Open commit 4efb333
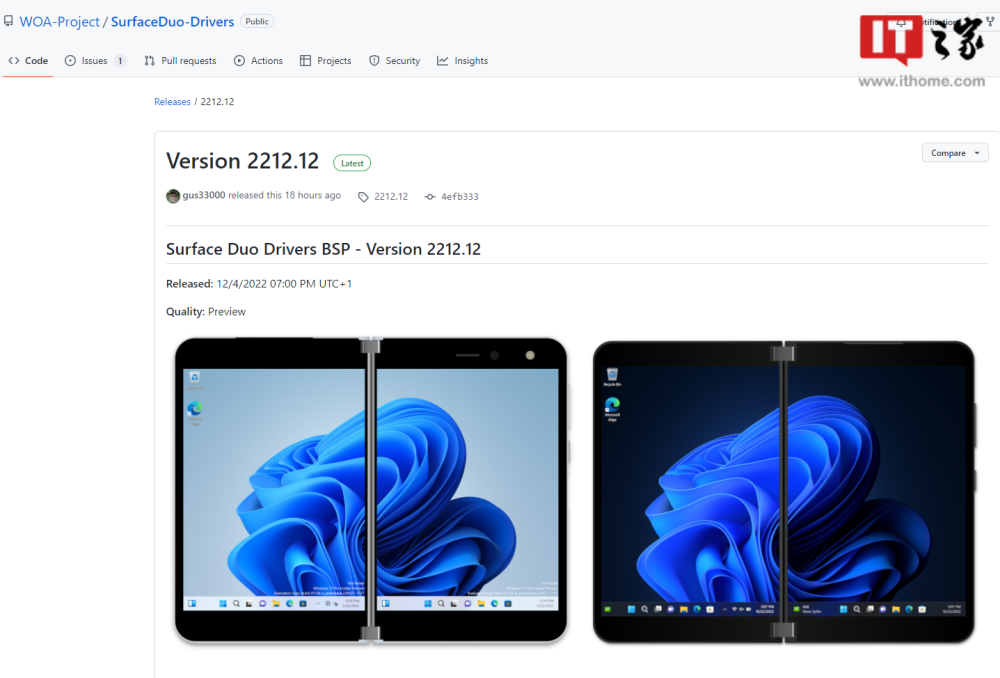1000x678 pixels. coord(460,196)
